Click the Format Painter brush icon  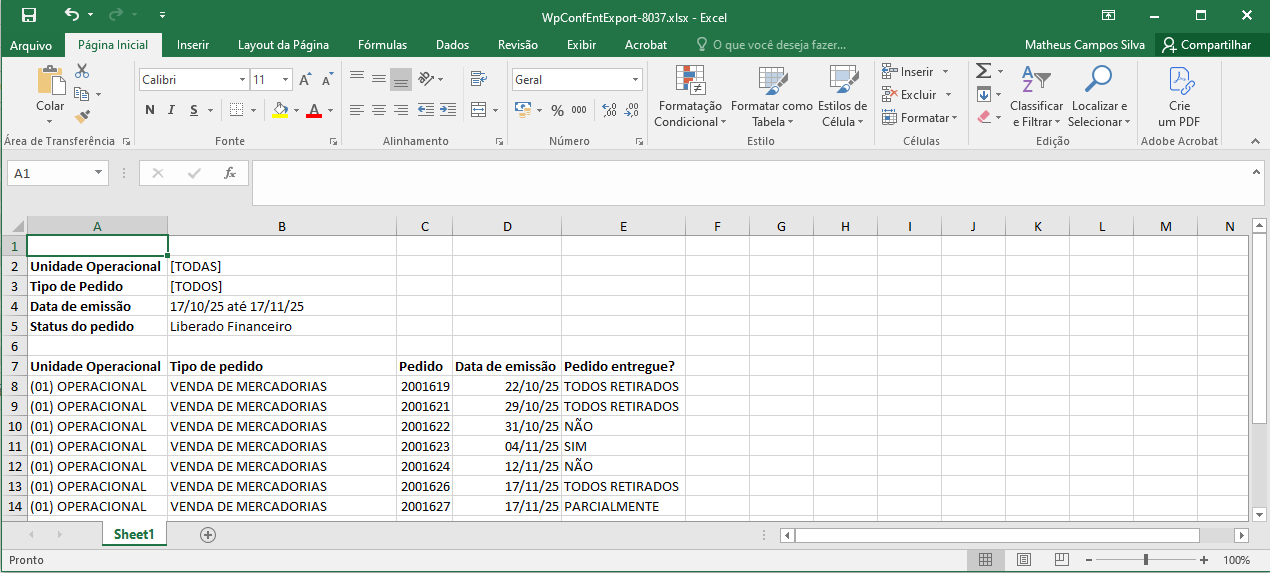click(82, 117)
